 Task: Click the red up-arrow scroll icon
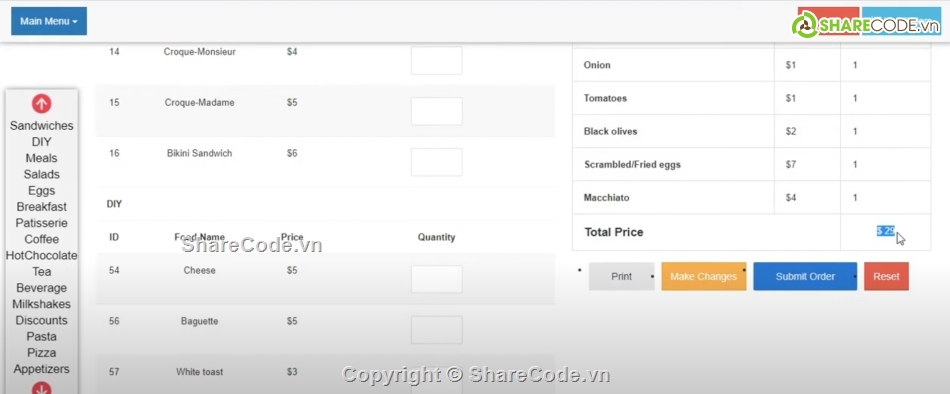click(x=41, y=104)
